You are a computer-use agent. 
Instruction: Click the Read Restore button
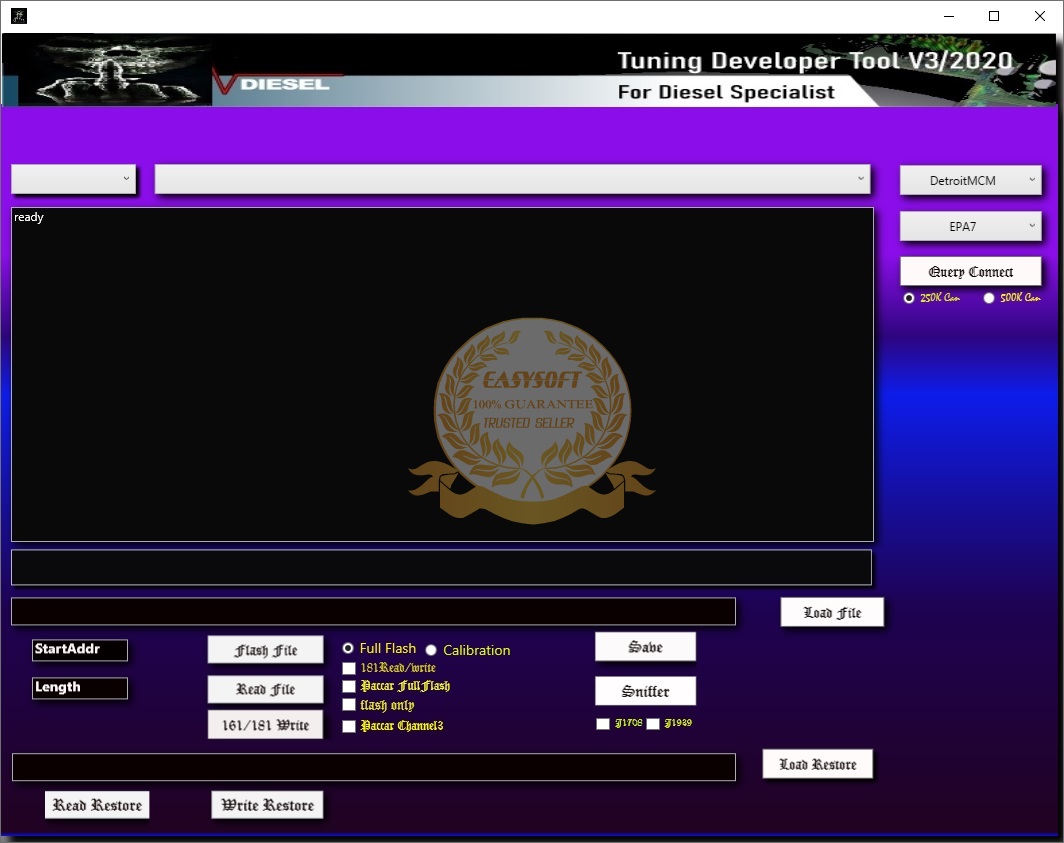97,805
